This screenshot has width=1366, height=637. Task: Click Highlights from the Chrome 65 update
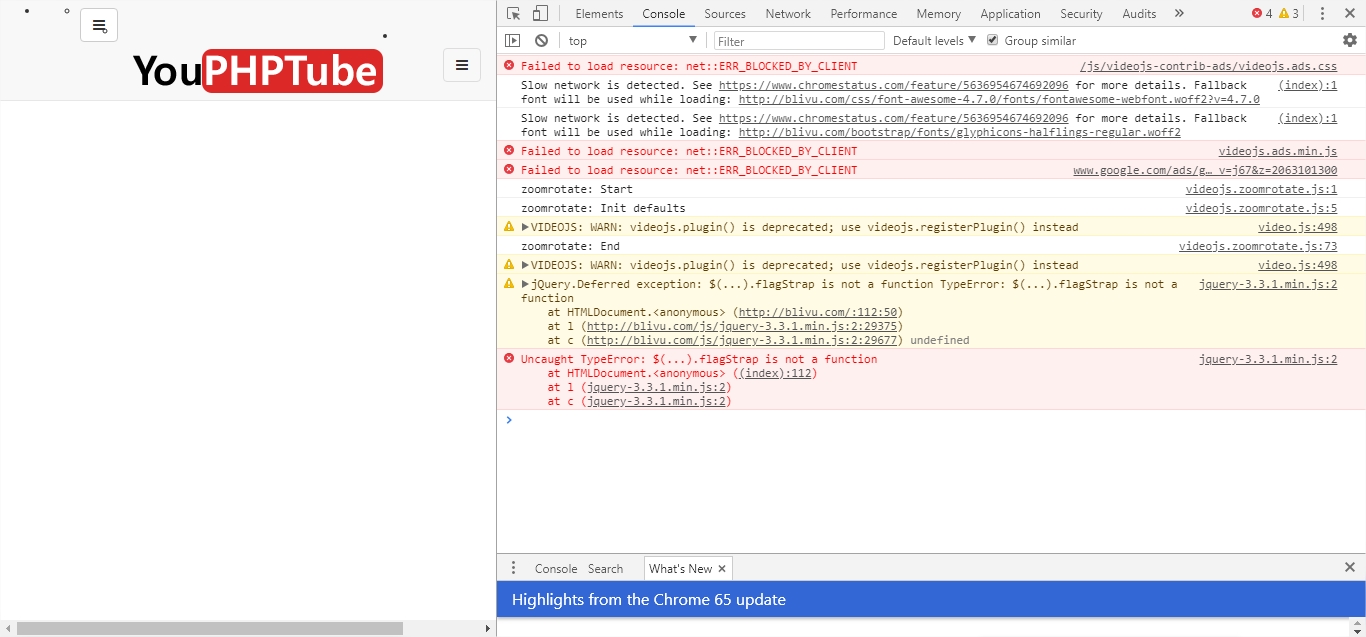[x=649, y=600]
